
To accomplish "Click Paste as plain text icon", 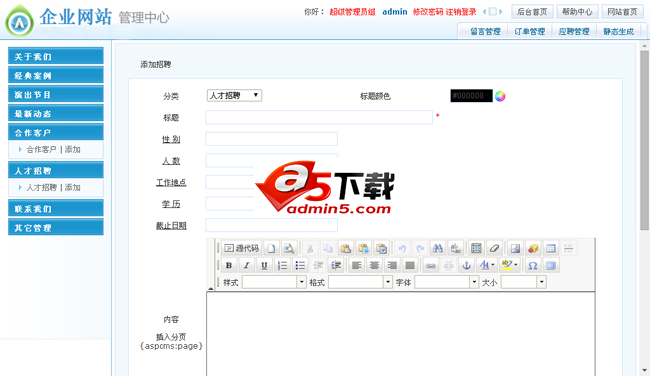I will [363, 248].
